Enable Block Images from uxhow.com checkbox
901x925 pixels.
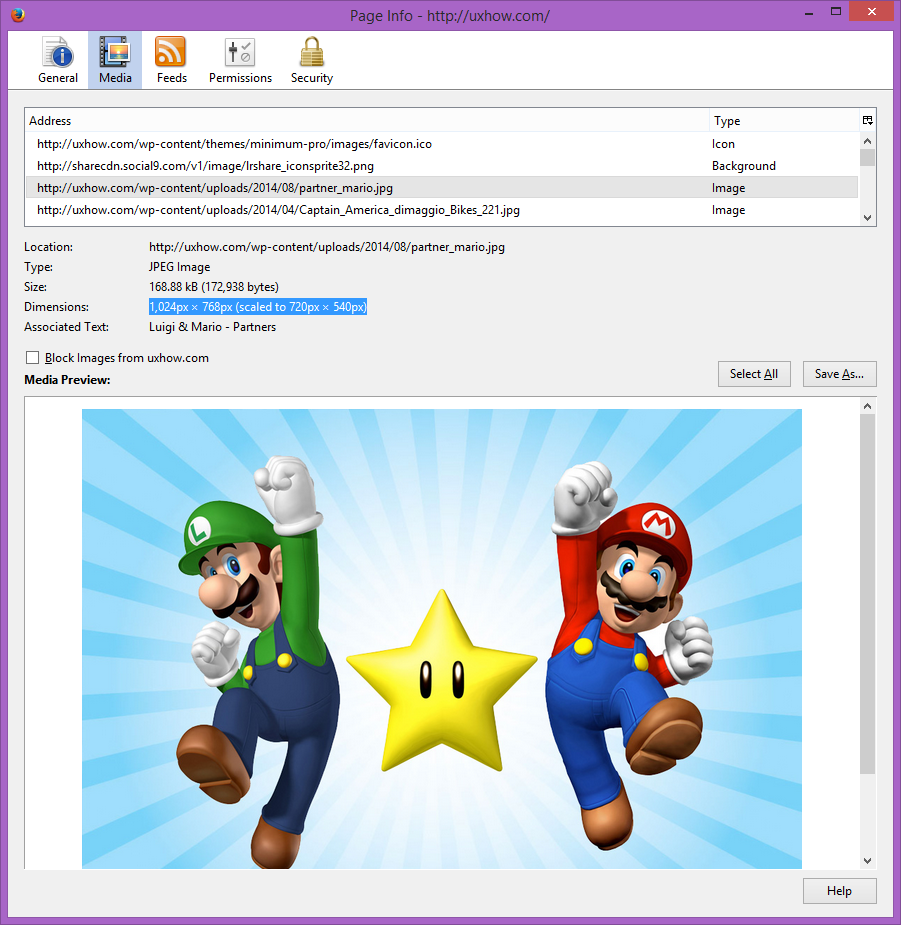pos(33,358)
